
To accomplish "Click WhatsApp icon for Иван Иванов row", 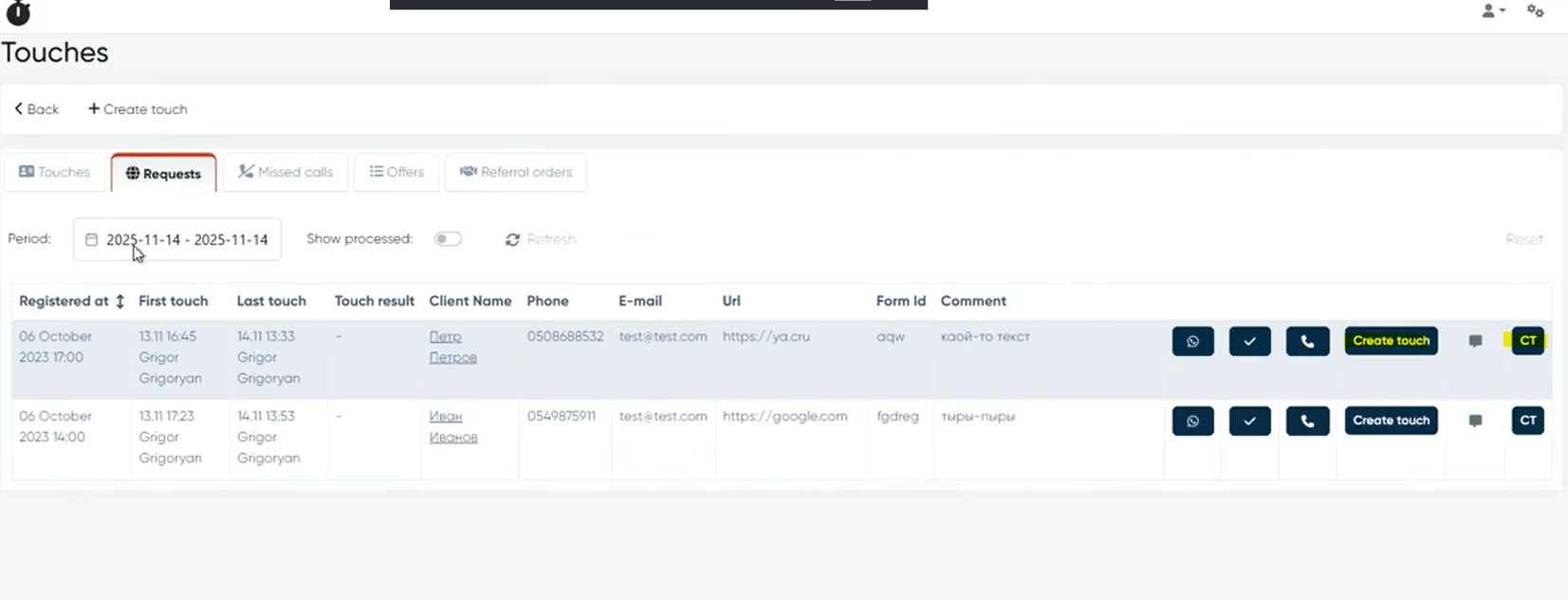I will point(1192,421).
